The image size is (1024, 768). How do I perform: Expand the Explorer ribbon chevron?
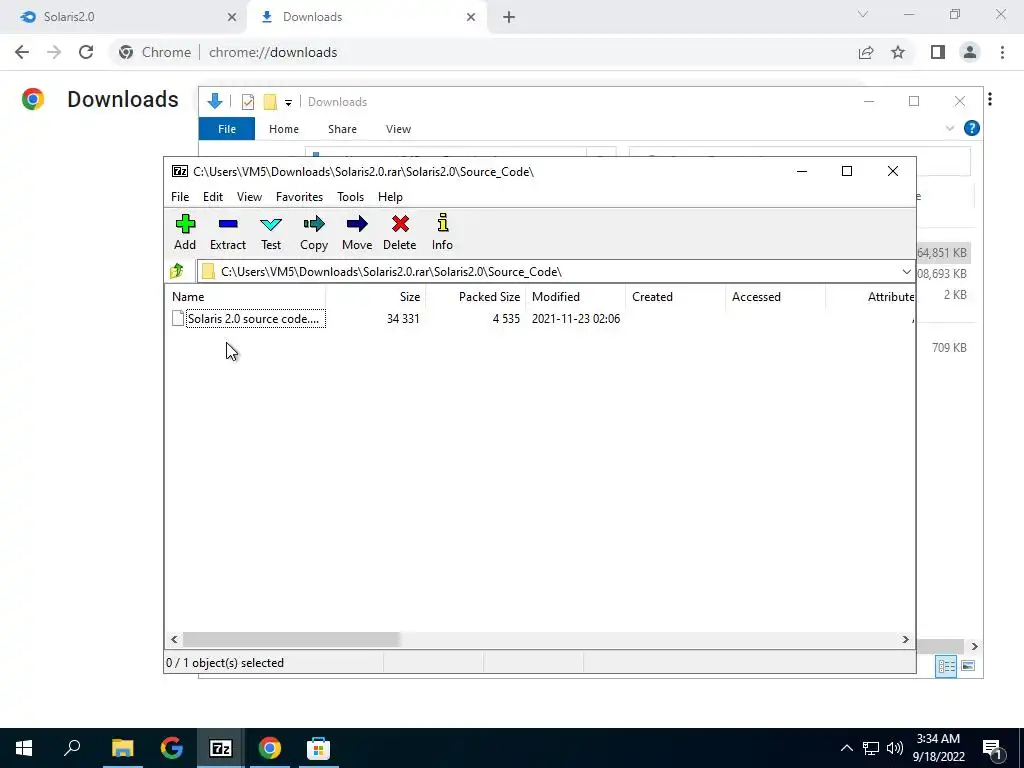950,129
